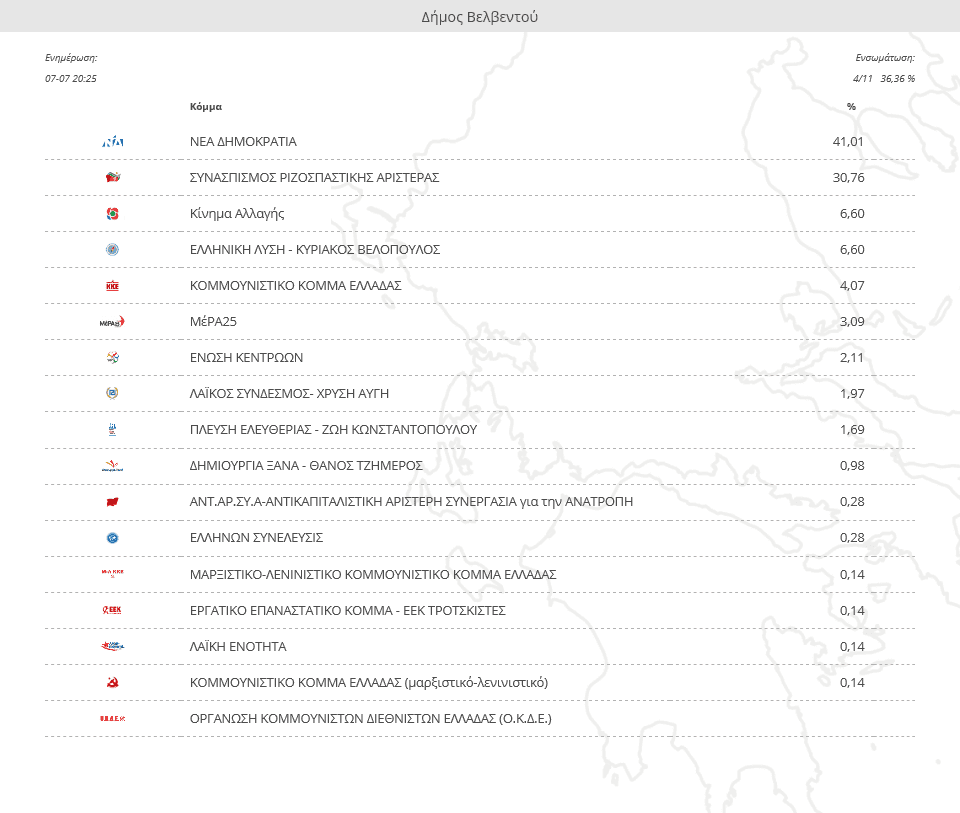
Task: Select the ΜέΡΑ25 party name
Action: tap(213, 322)
